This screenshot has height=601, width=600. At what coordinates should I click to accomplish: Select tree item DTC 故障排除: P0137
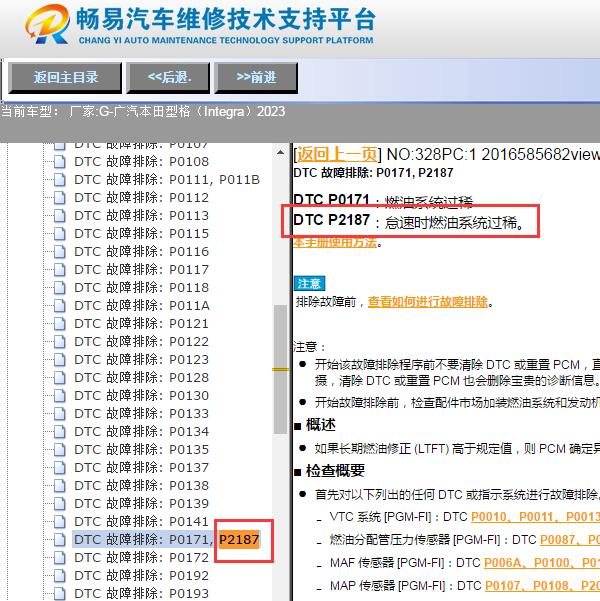(x=141, y=468)
